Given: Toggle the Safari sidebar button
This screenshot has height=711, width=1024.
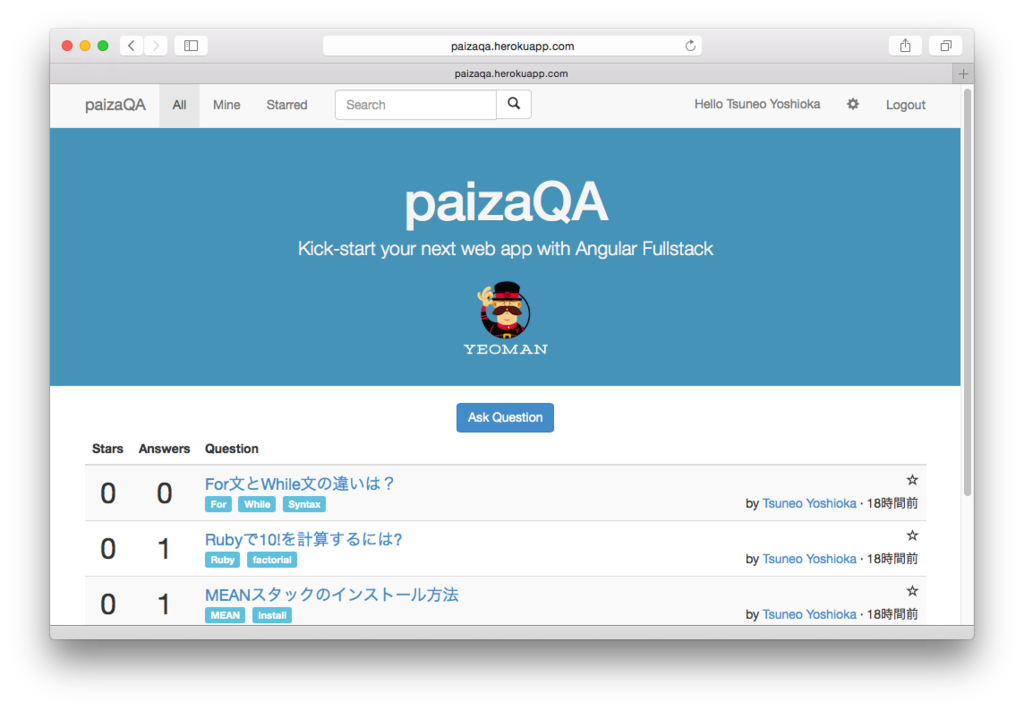Looking at the screenshot, I should [x=191, y=46].
